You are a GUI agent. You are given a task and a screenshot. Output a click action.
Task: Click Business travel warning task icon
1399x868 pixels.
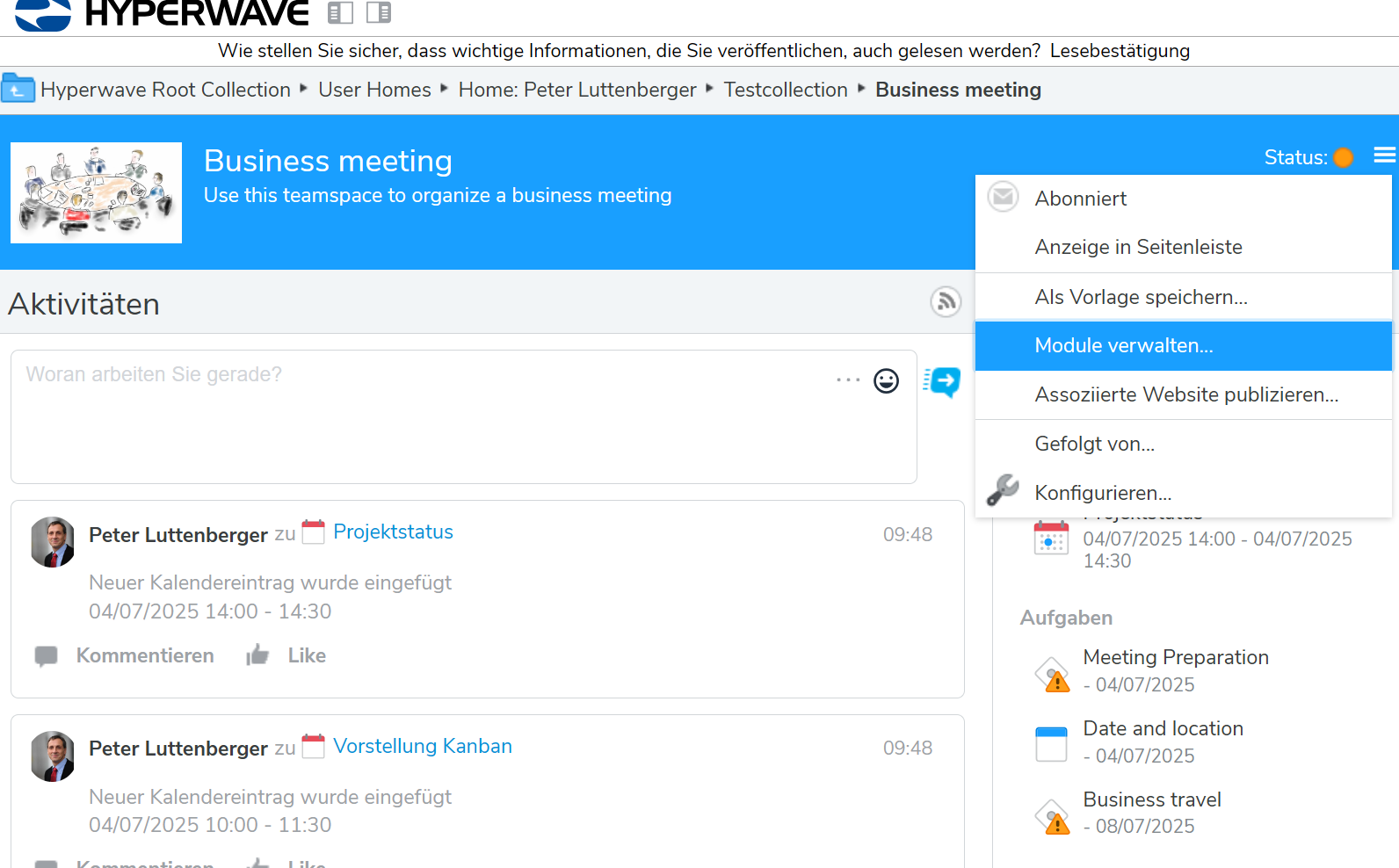coord(1052,816)
